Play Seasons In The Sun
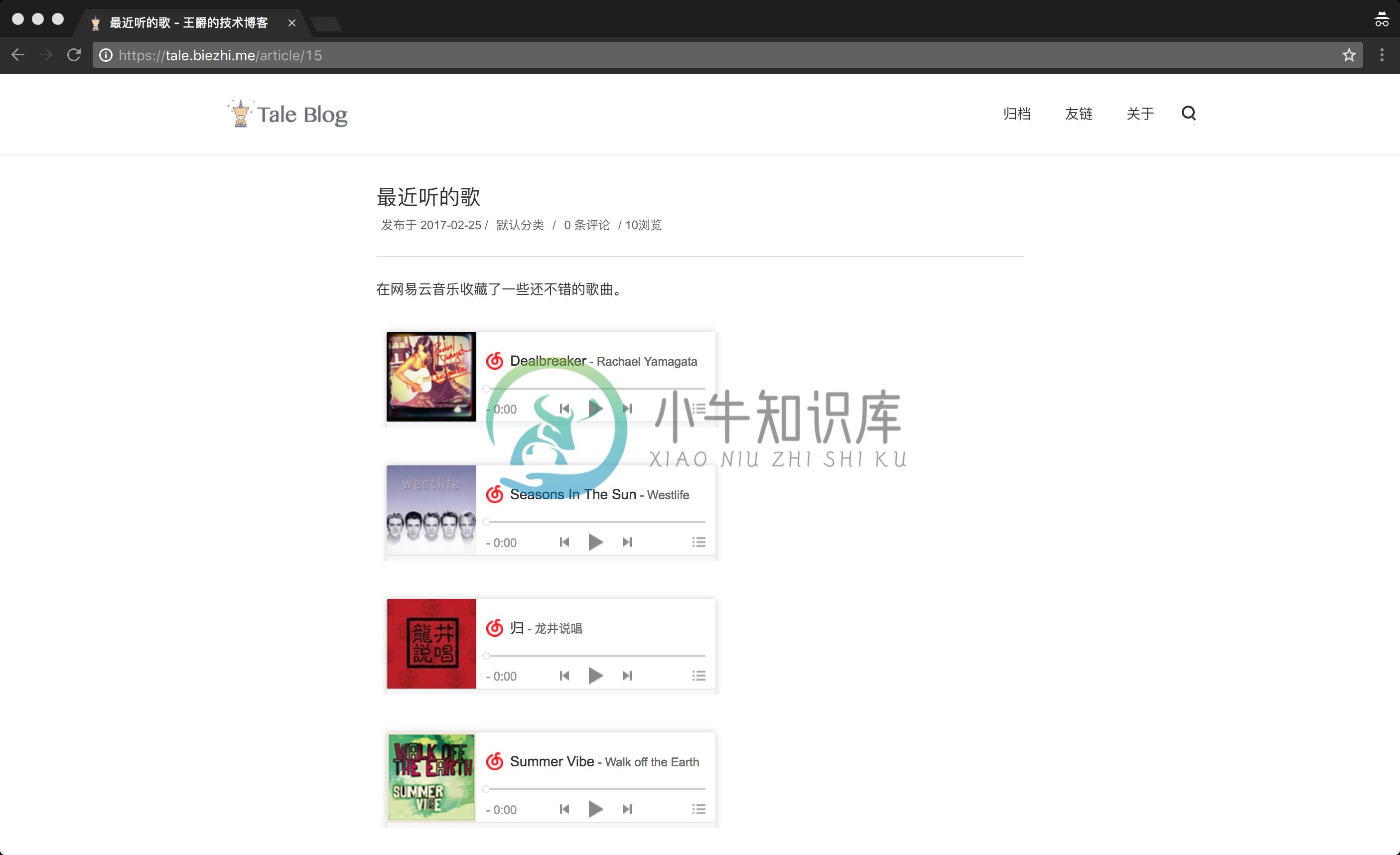 [x=595, y=542]
